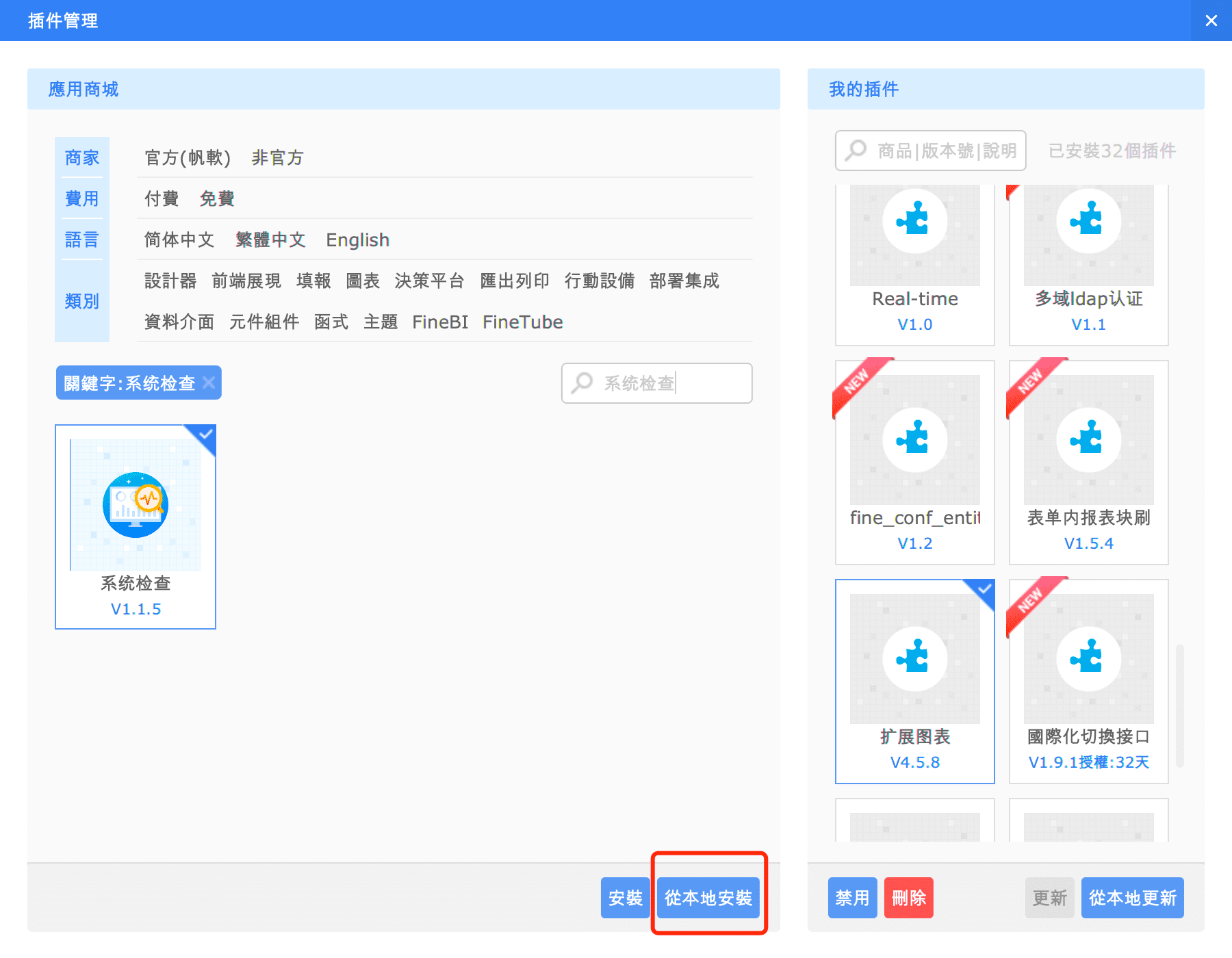This screenshot has width=1232, height=958.
Task: Select the 國際化切换接口 plugin icon
Action: coord(1089,659)
